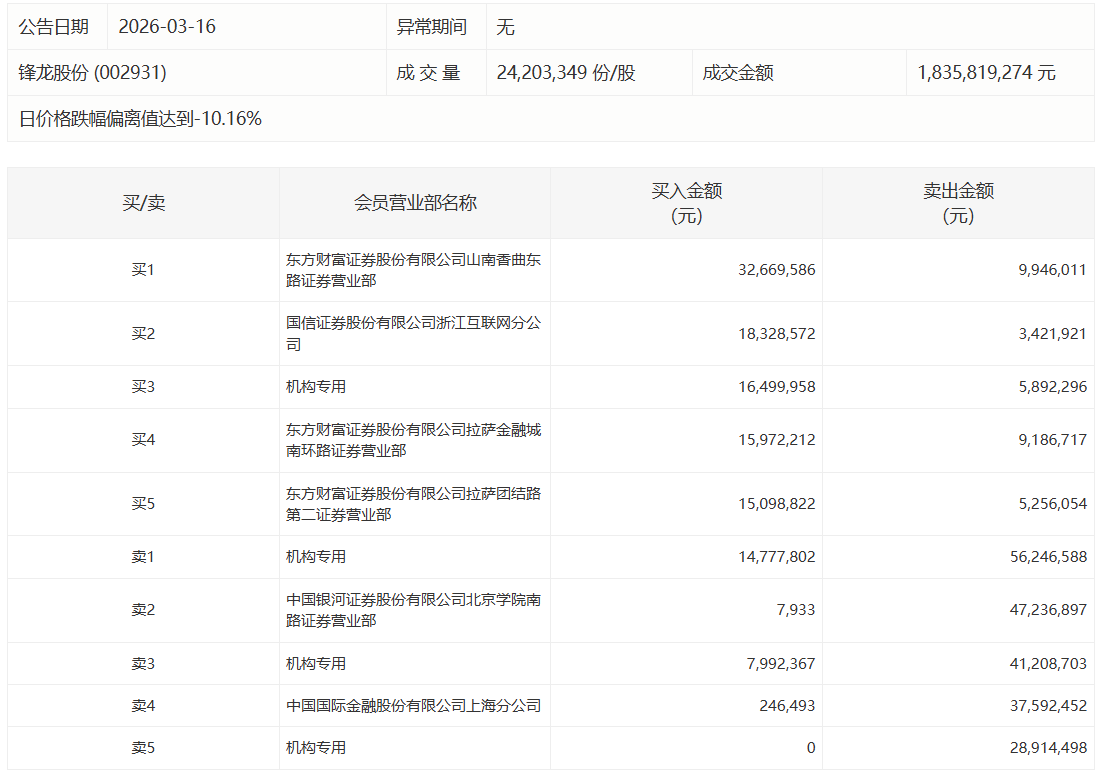Click the 日价格跌幅偏离值达到-10.16% notice row
1110x775 pixels.
(141, 119)
